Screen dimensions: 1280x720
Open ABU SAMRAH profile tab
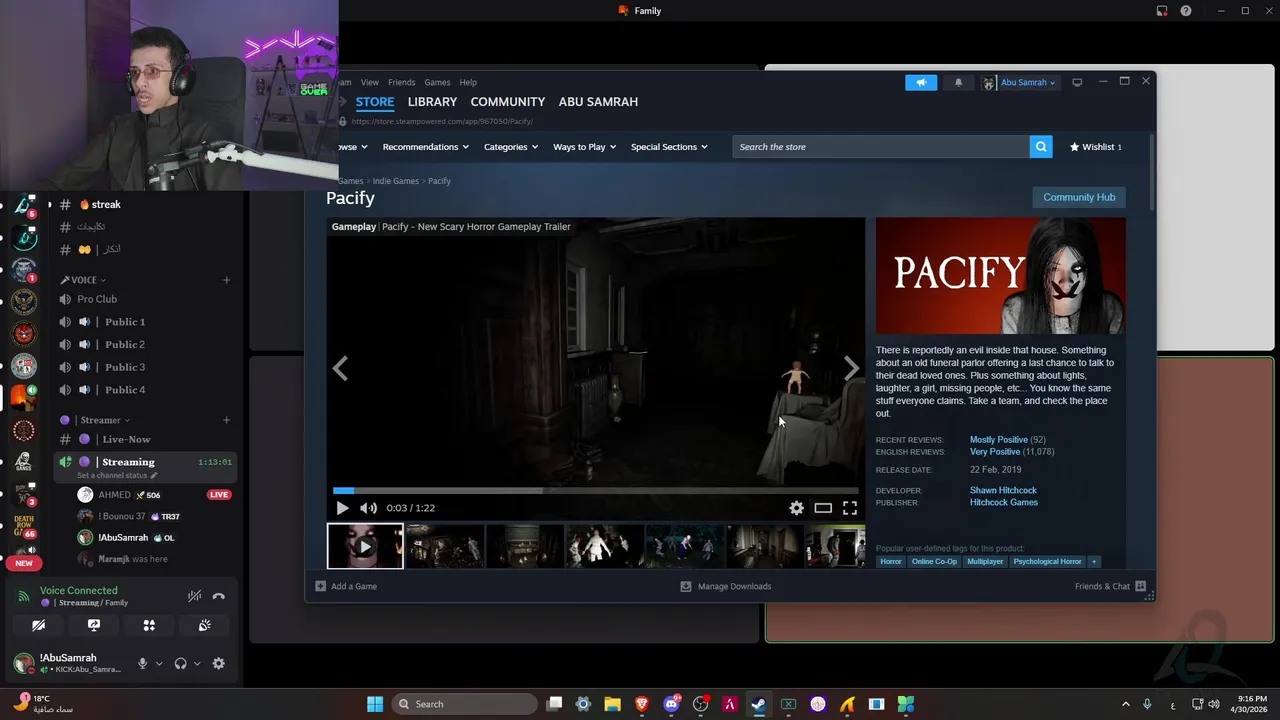click(x=598, y=102)
